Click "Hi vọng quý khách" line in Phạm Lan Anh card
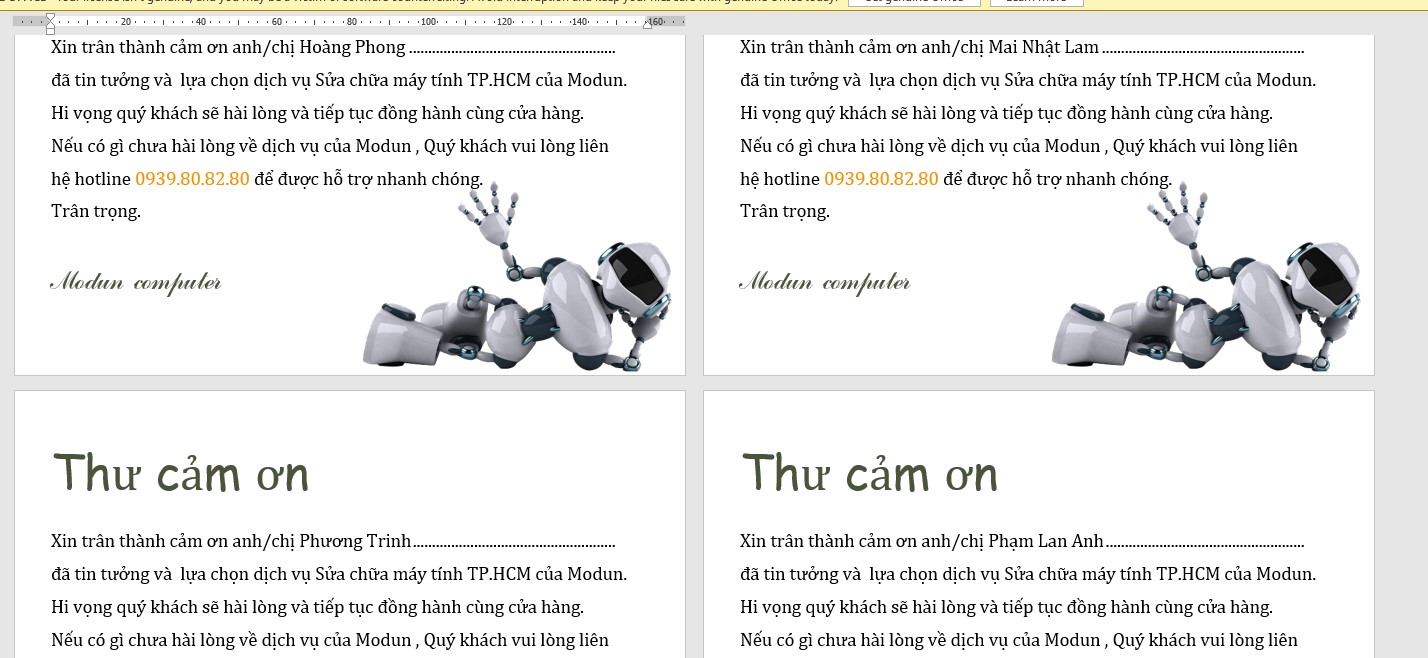The width and height of the screenshot is (1428, 658). (1006, 608)
